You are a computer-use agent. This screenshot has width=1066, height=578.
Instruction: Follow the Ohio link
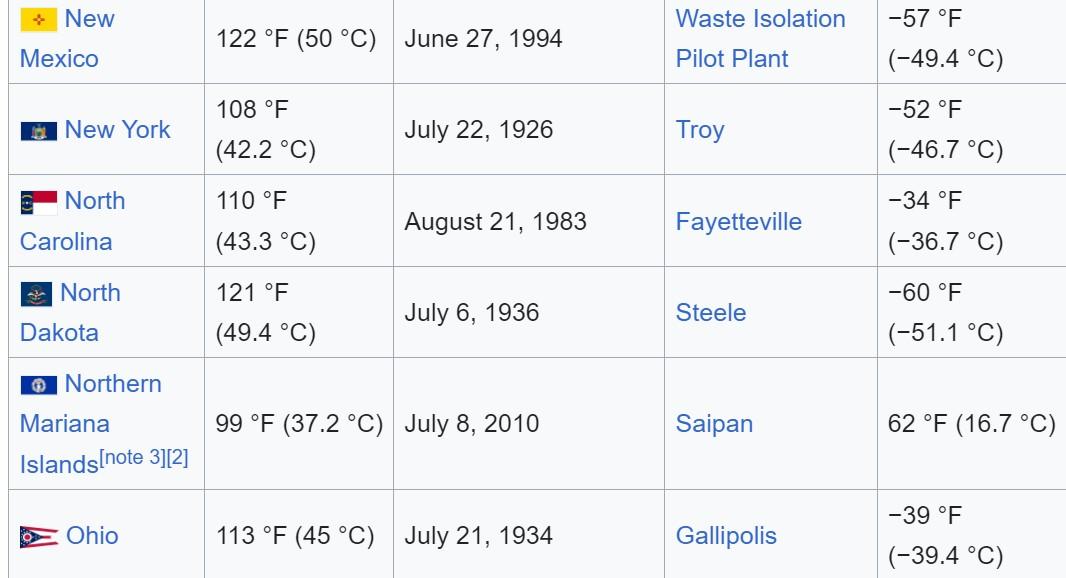coord(92,536)
